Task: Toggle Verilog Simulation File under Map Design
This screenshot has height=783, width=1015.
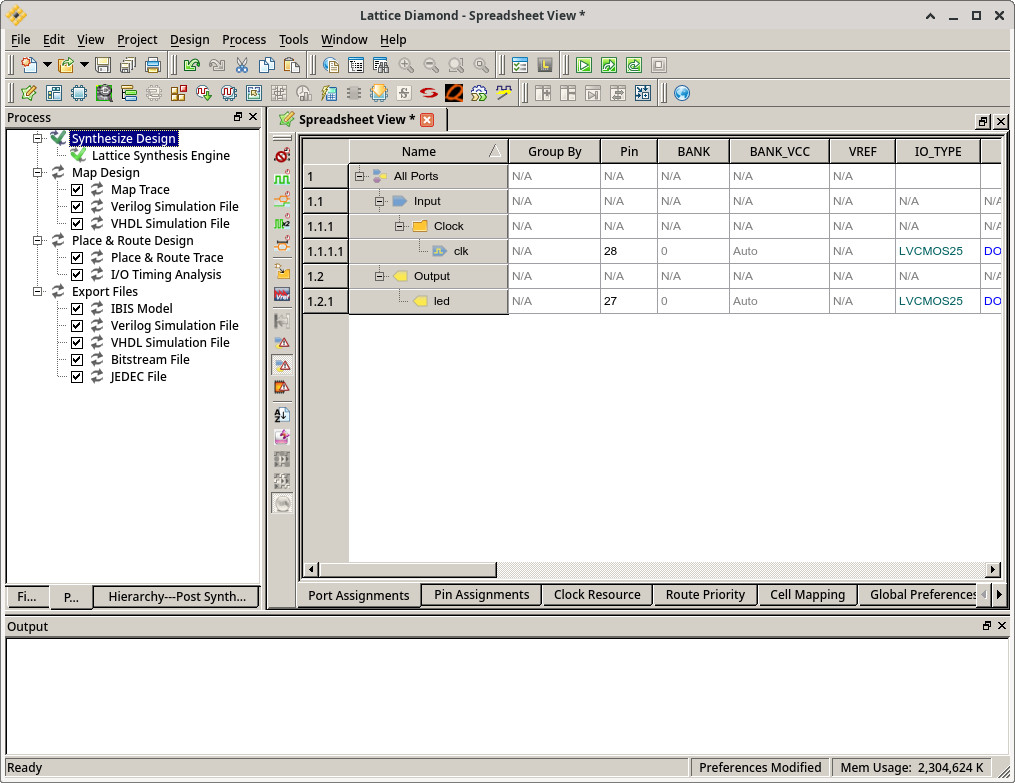Action: [x=77, y=206]
